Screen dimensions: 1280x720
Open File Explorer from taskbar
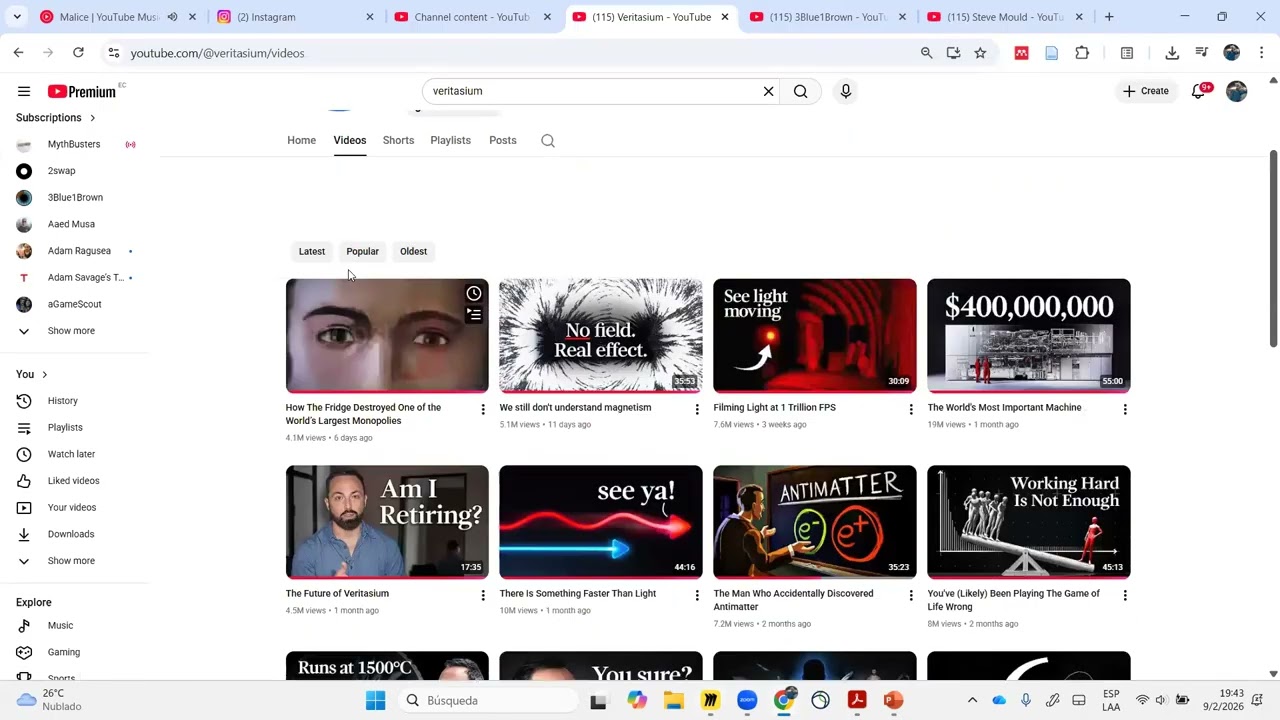tap(674, 700)
